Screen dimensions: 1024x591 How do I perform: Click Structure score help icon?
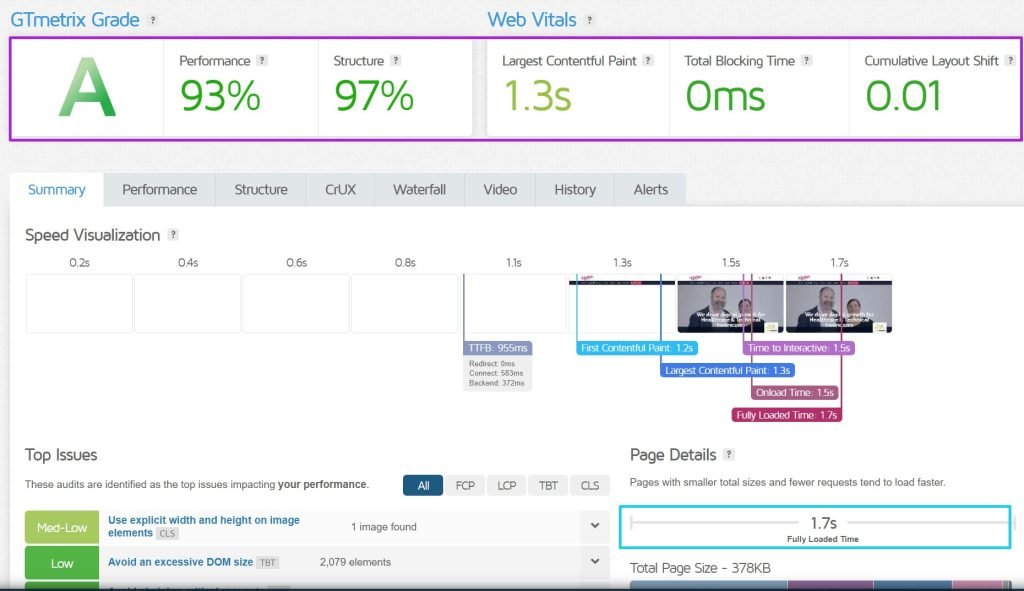click(x=396, y=61)
